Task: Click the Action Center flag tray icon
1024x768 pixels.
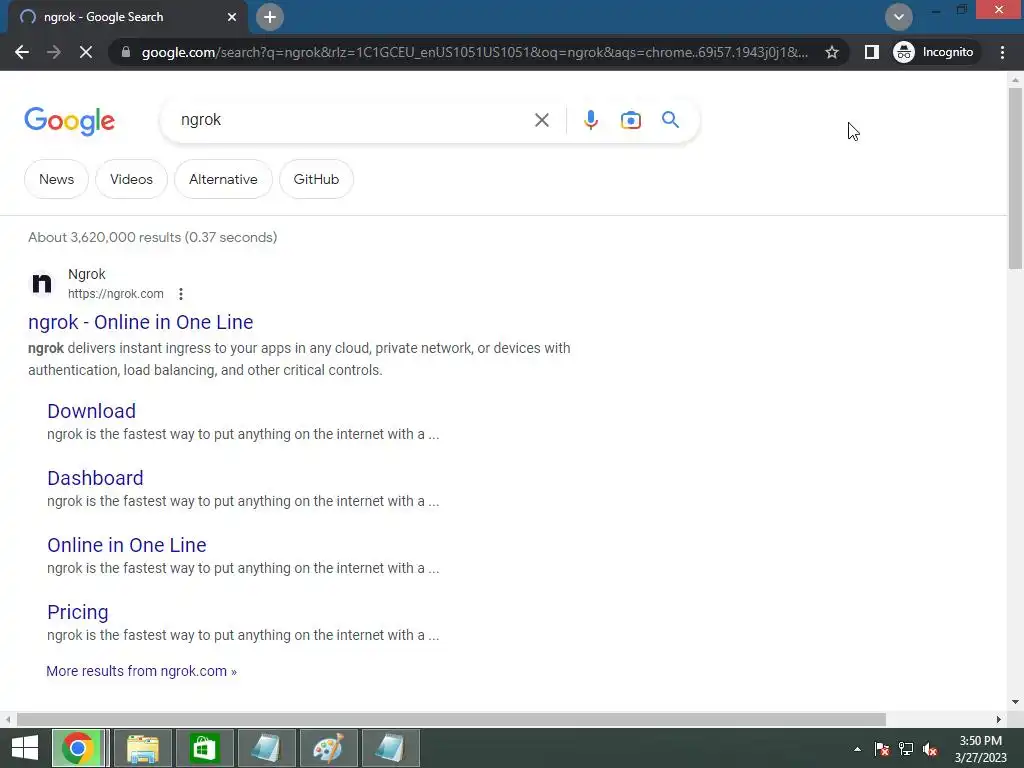Action: tap(882, 749)
